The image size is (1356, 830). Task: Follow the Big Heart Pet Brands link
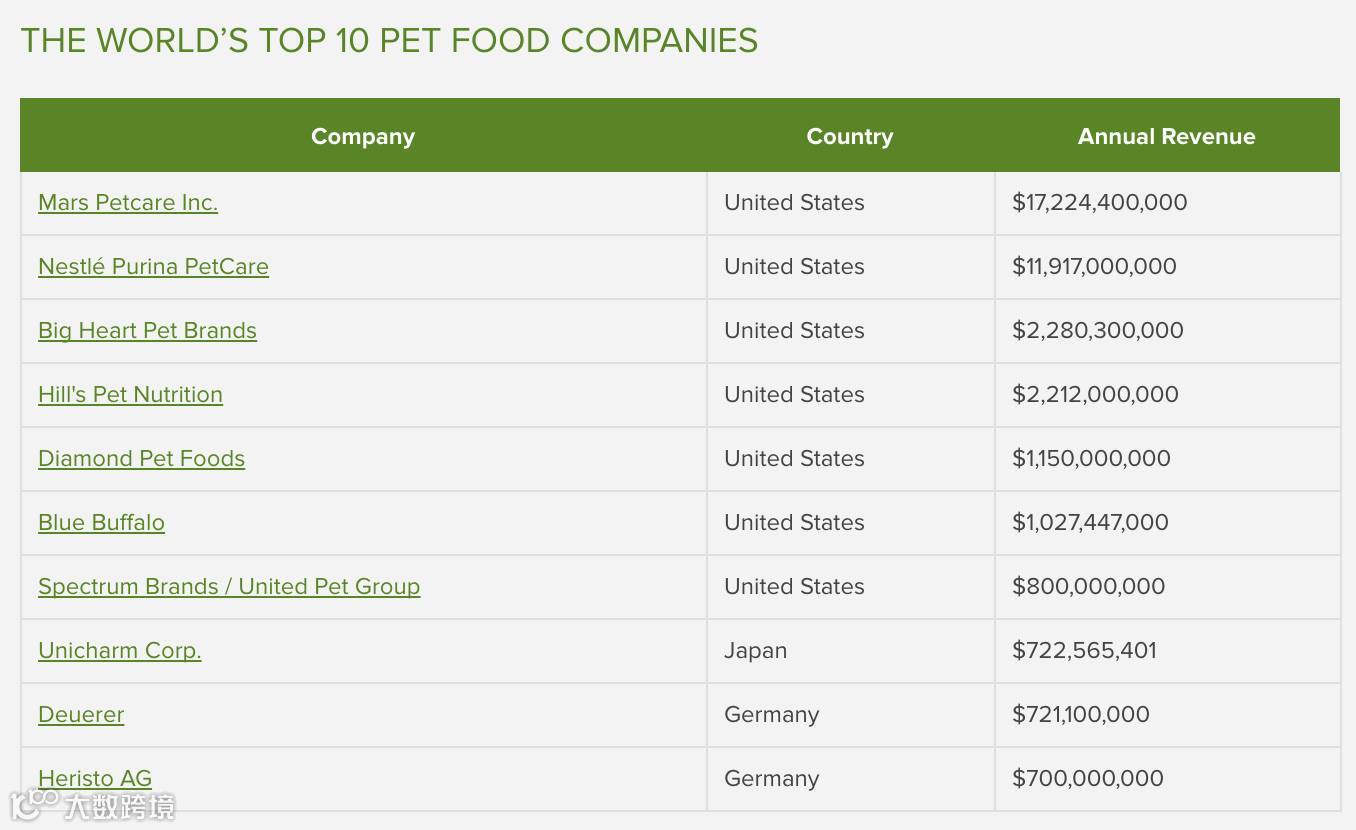147,331
